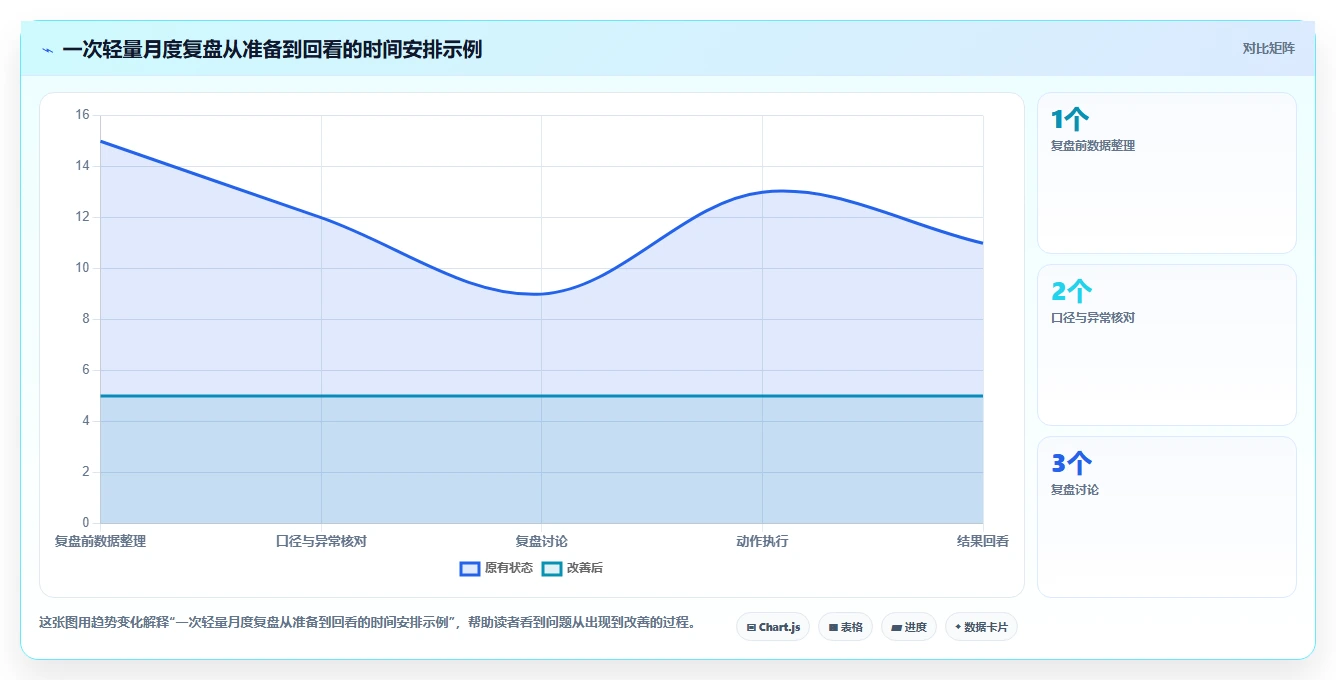This screenshot has width=1336, height=680.
Task: Click x-axis label 结果回看
Action: 983,541
